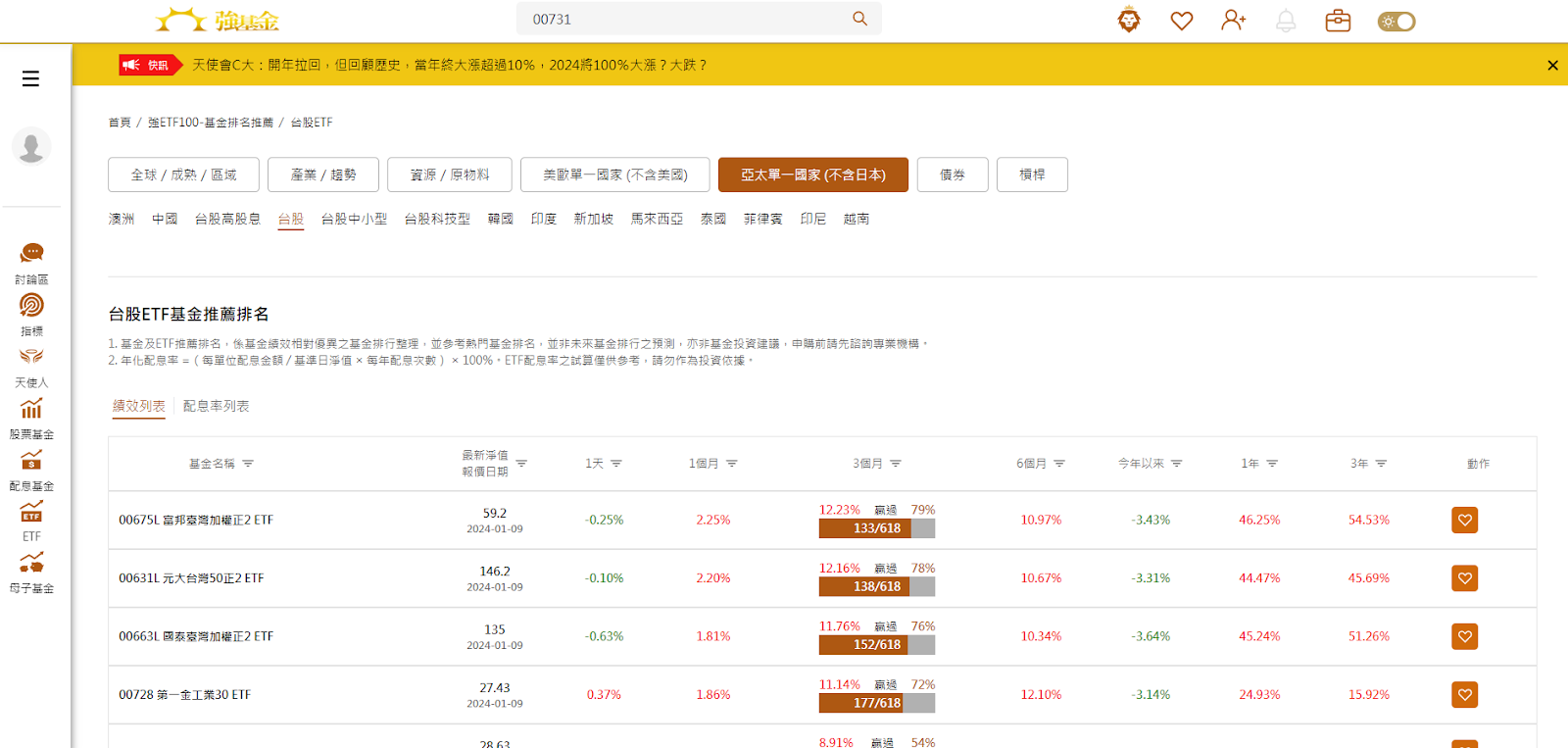
Task: Click the 177/618 ranking progress bar
Action: [x=877, y=703]
